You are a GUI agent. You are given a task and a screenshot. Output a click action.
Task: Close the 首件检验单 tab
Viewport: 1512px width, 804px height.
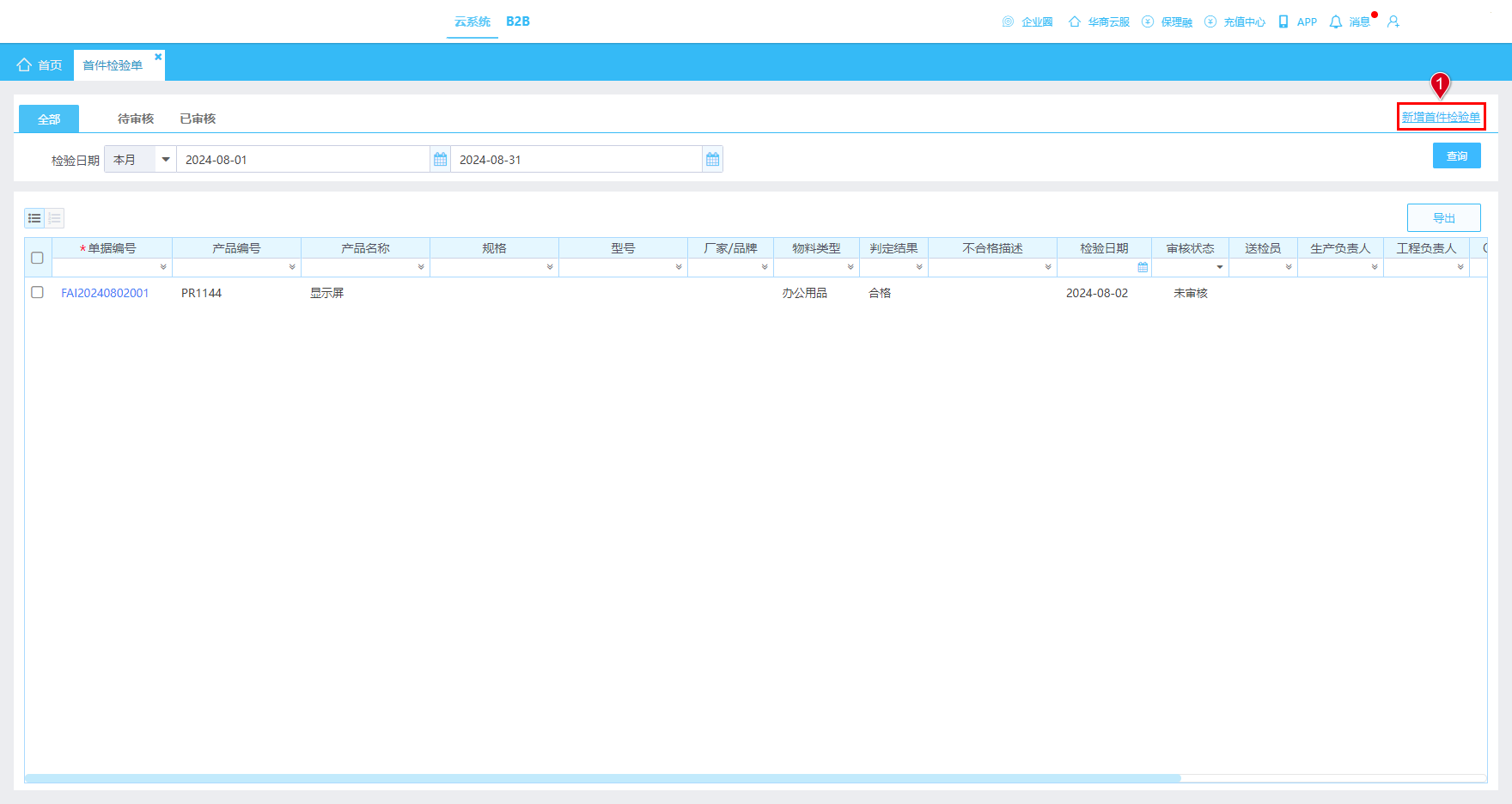[158, 57]
